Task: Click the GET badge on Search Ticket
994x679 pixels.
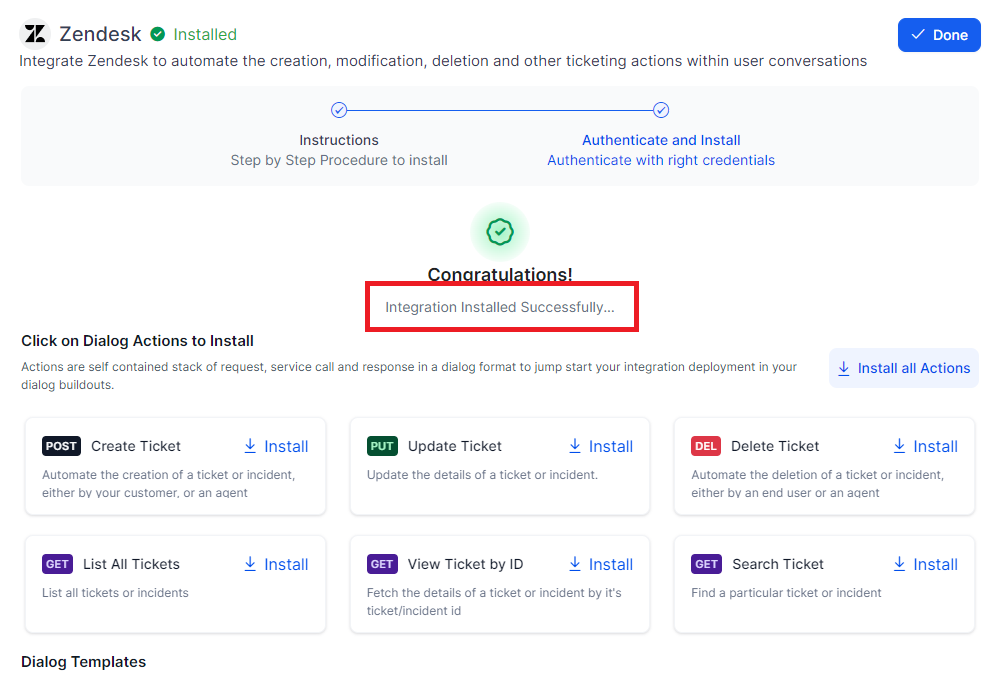Action: tap(706, 564)
